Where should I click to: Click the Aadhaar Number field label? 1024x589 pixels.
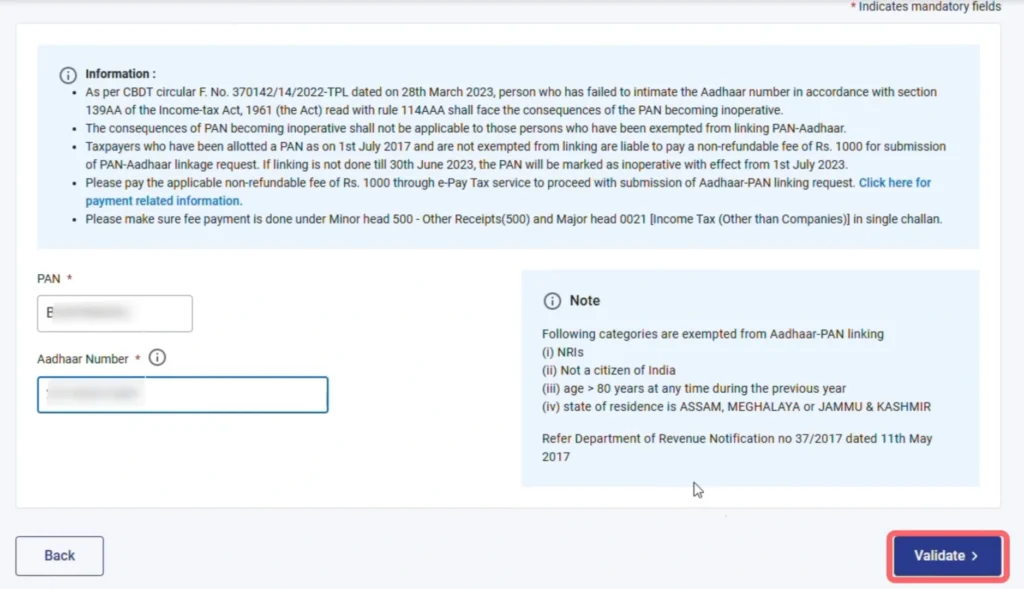click(x=83, y=359)
